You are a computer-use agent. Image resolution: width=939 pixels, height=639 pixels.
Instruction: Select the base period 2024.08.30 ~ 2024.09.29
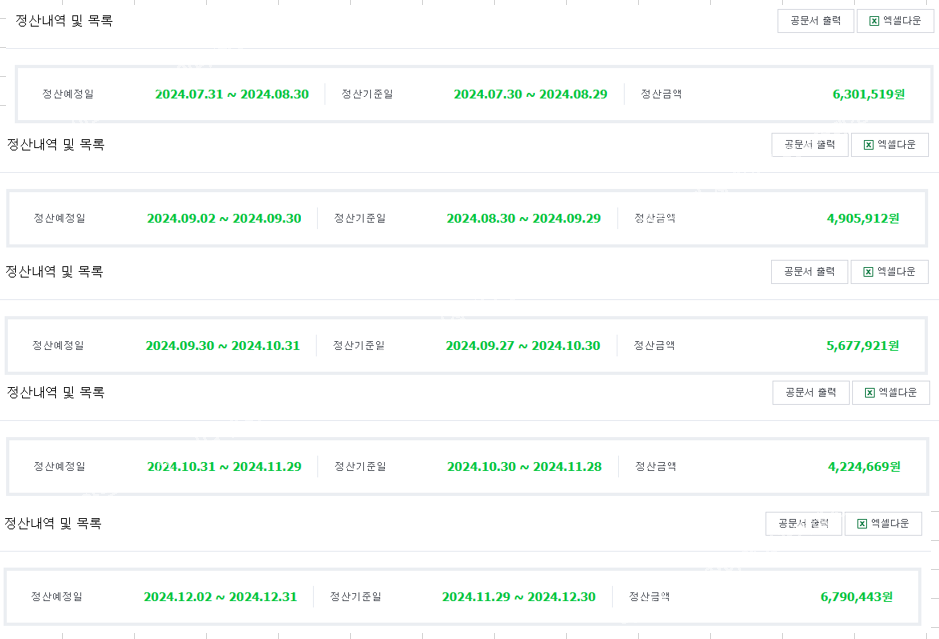[523, 218]
